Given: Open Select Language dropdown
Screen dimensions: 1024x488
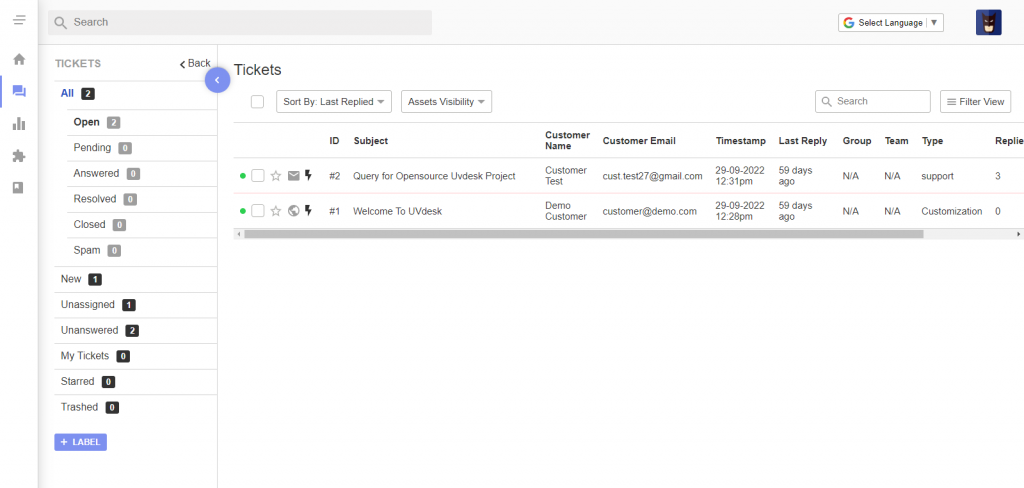Looking at the screenshot, I should click(890, 22).
